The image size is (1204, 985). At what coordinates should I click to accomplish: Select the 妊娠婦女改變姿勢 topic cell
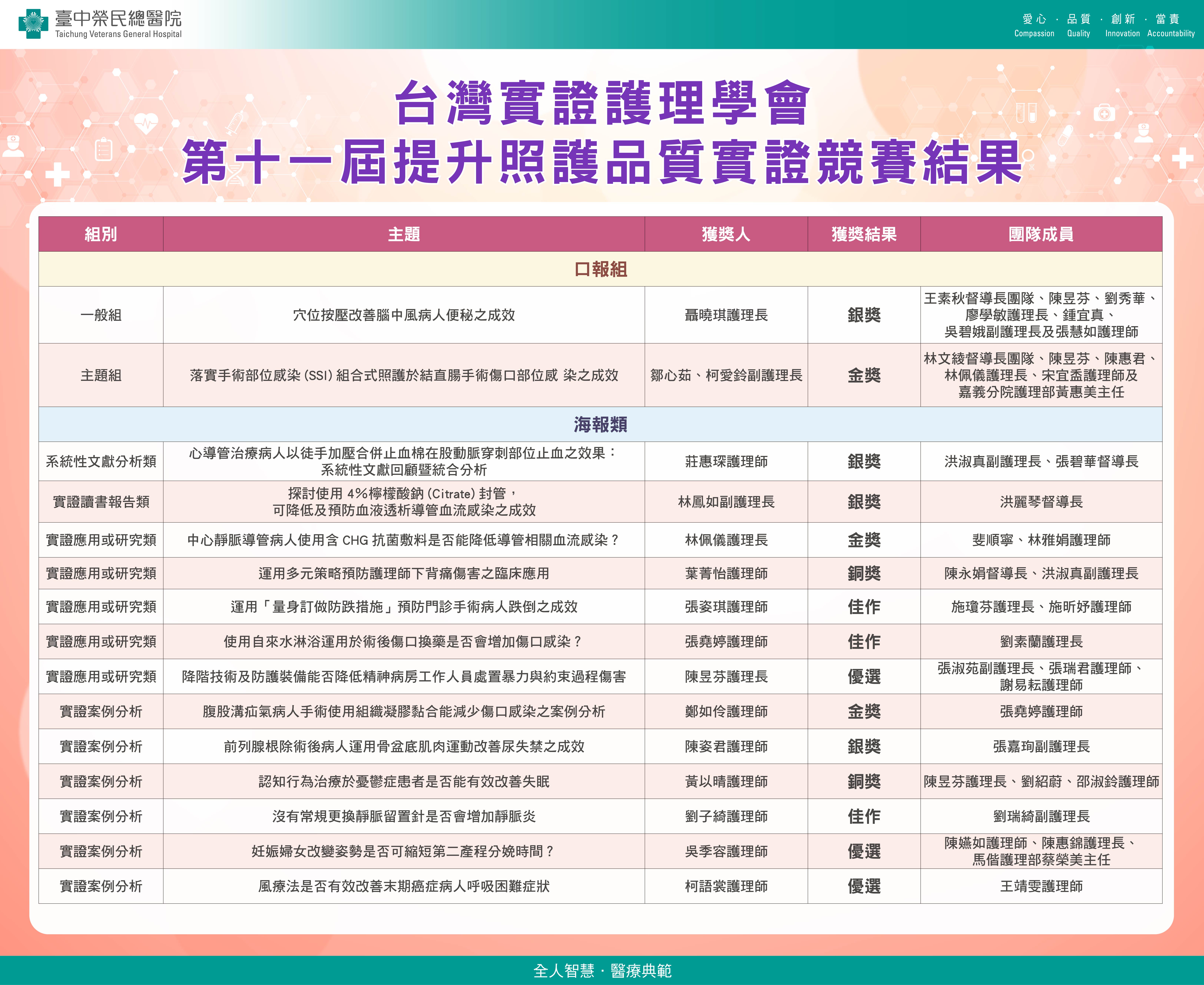click(x=404, y=851)
